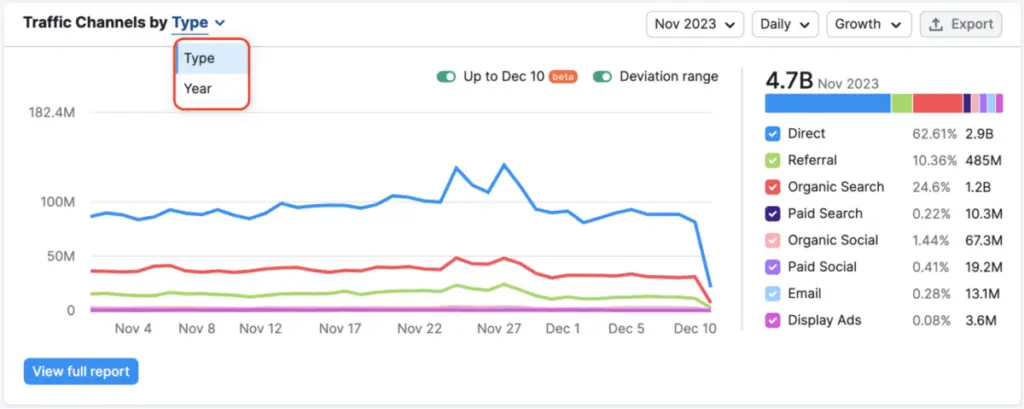Toggle the Paid Search checkbox
1024x409 pixels.
point(772,214)
